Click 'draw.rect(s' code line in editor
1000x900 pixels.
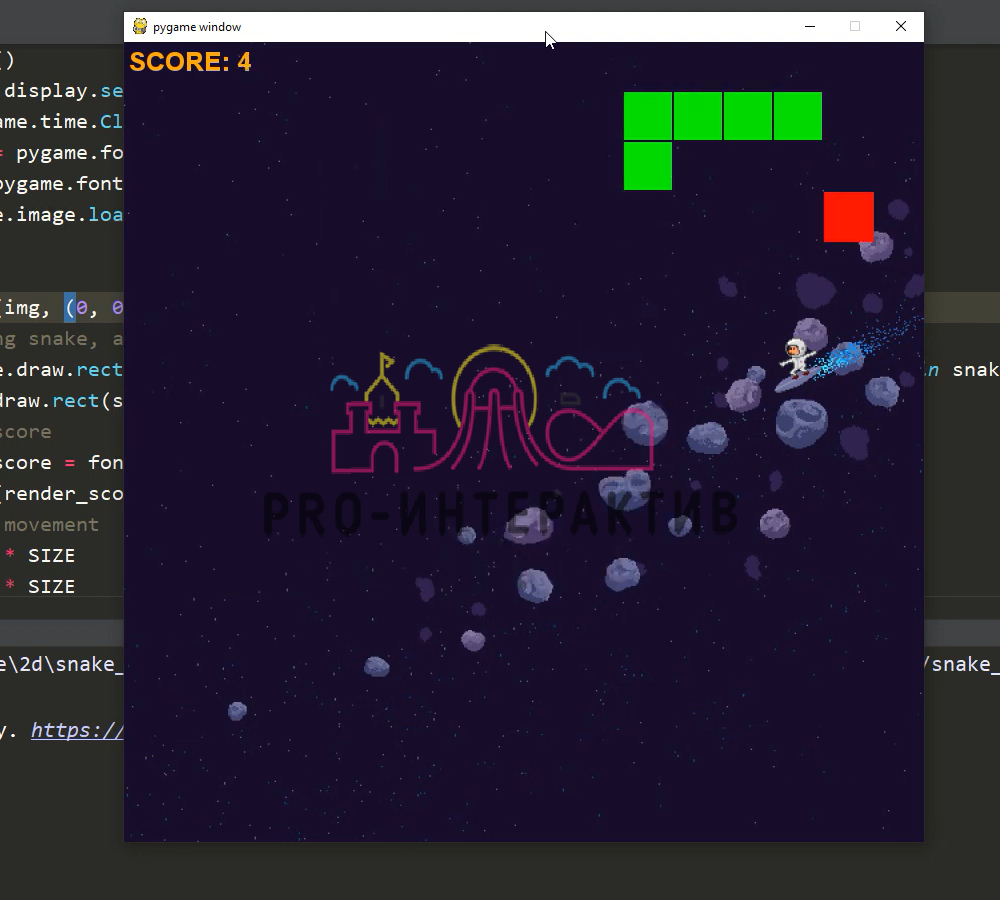62,401
